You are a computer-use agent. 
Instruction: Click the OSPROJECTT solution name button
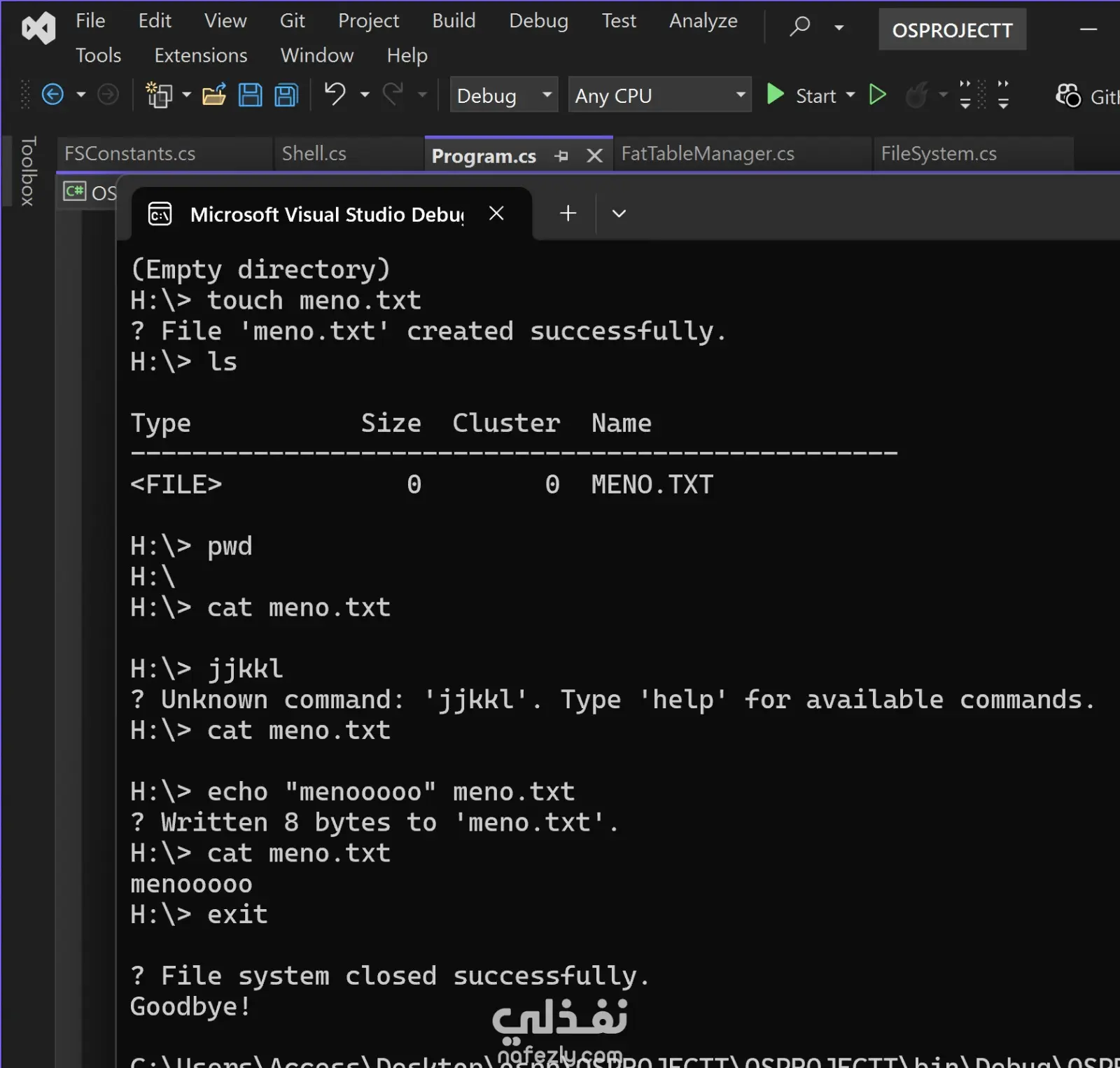pos(952,30)
